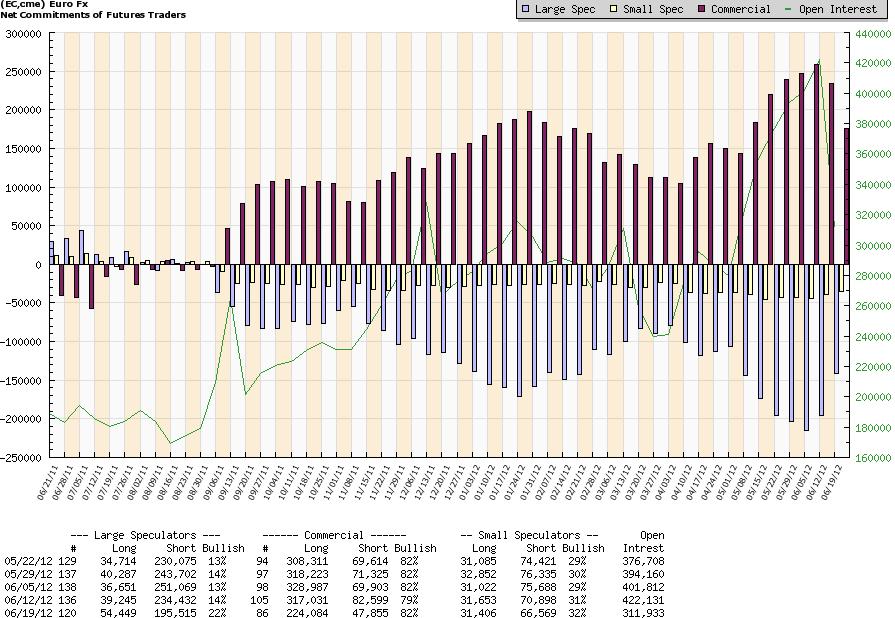Click the 160000 label on right axis
The height and width of the screenshot is (618, 895).
pos(873,458)
